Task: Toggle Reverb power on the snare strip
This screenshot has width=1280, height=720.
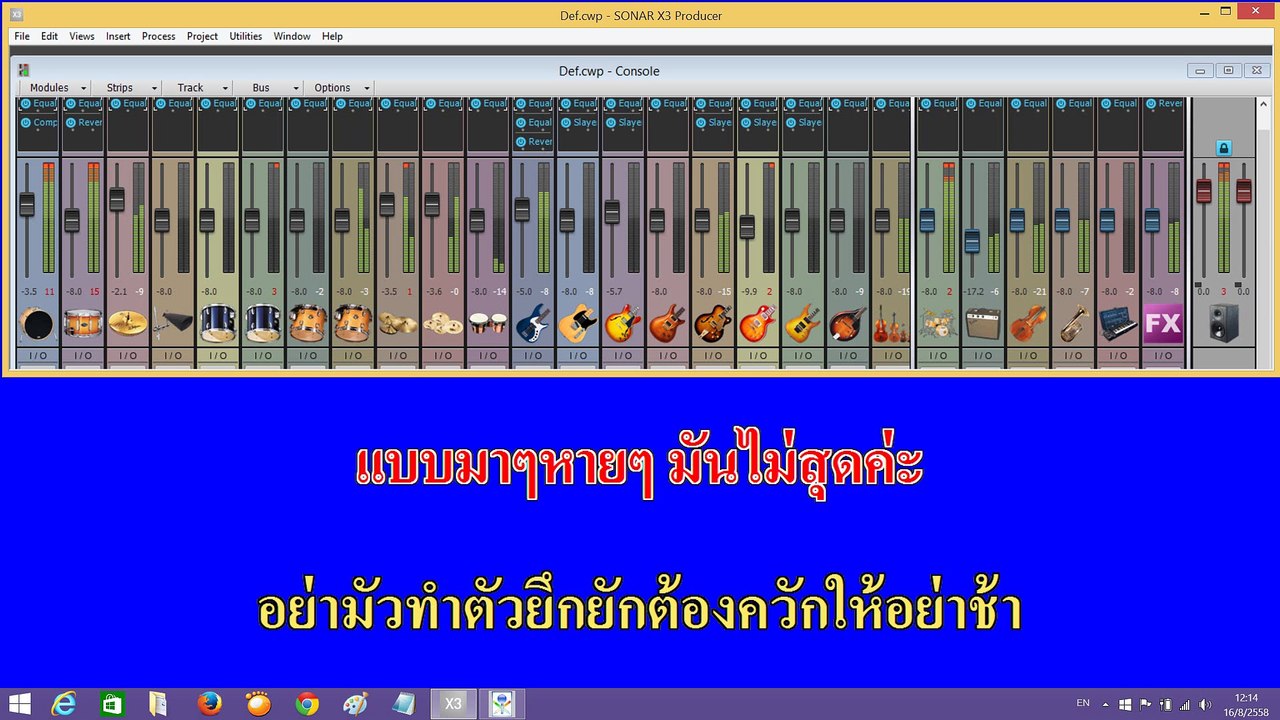Action: pyautogui.click(x=71, y=123)
